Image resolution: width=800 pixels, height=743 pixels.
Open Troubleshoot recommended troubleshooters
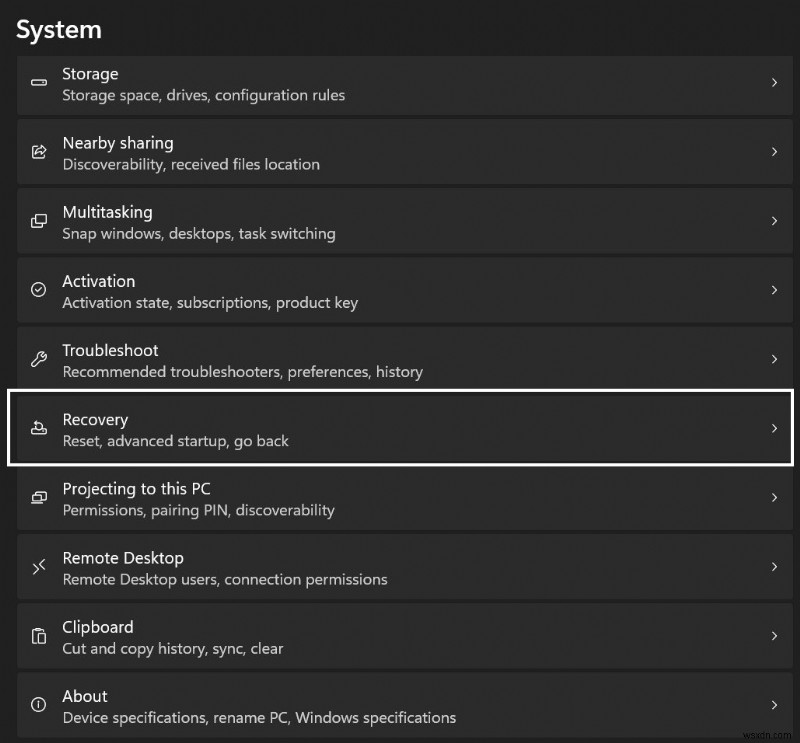(x=400, y=359)
